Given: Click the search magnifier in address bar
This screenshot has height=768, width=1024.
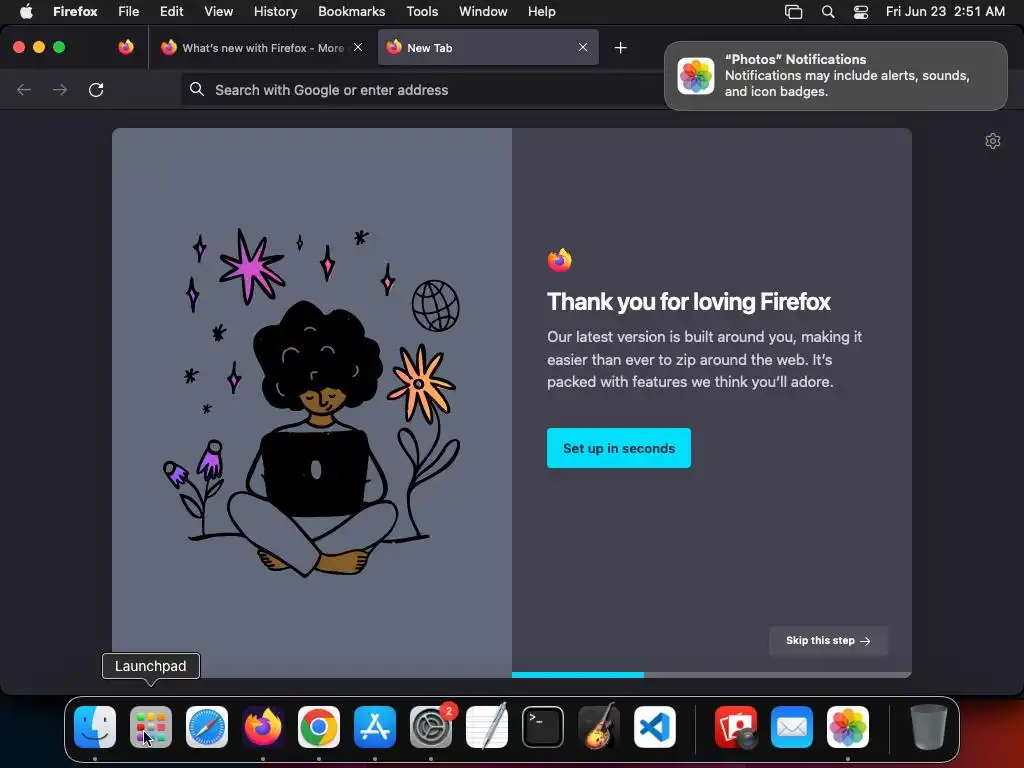Looking at the screenshot, I should coord(197,89).
